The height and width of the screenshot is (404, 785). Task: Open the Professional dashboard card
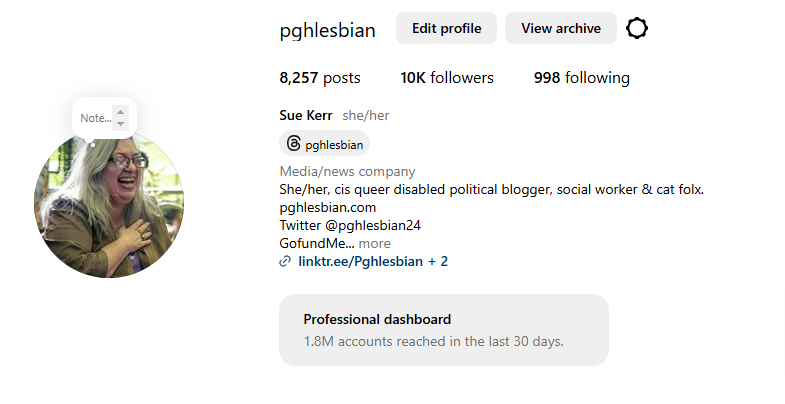coord(443,329)
